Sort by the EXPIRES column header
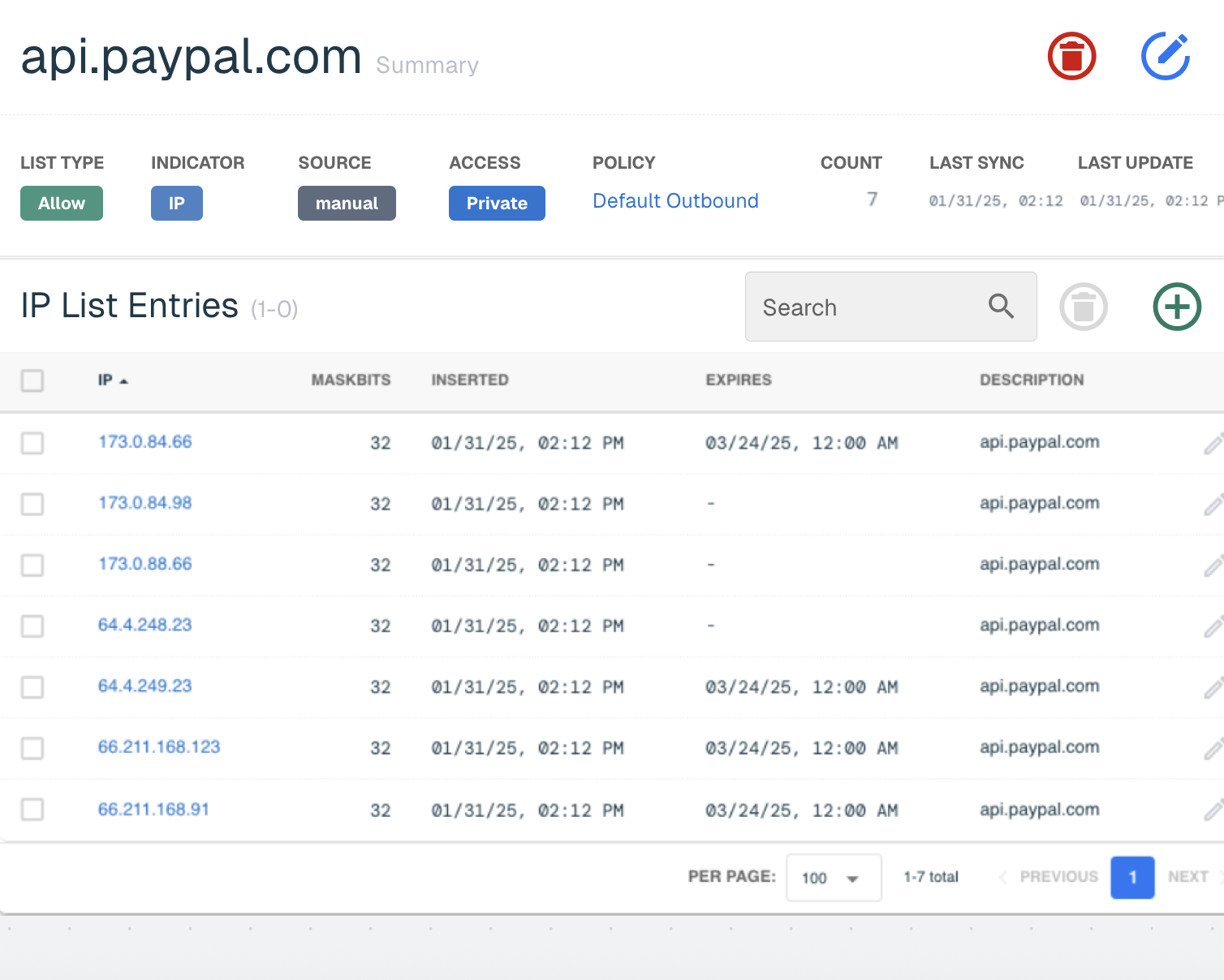 tap(739, 380)
